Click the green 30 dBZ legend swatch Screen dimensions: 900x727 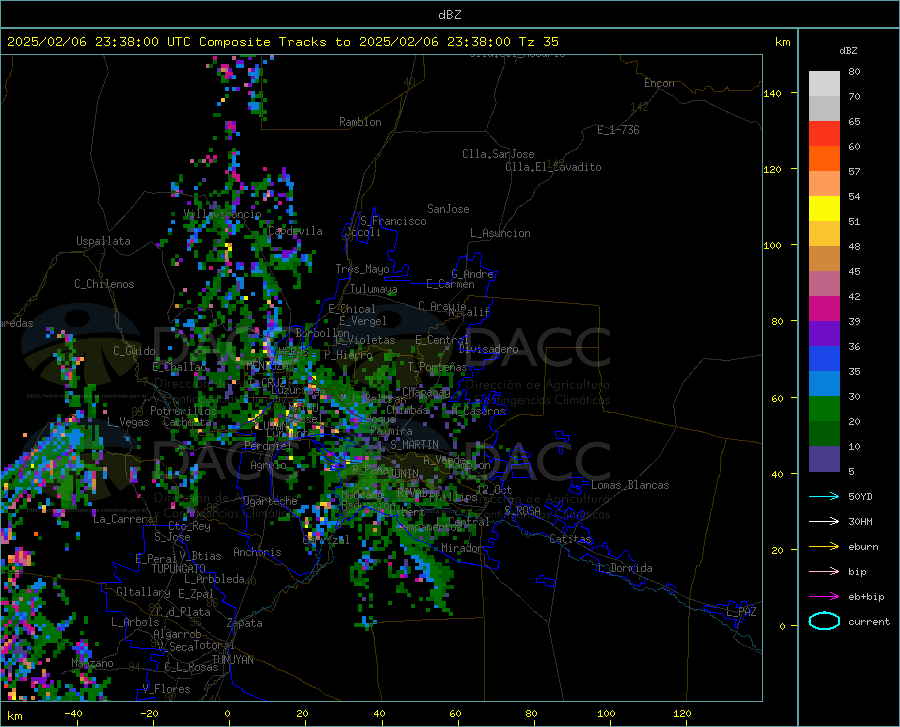[824, 409]
